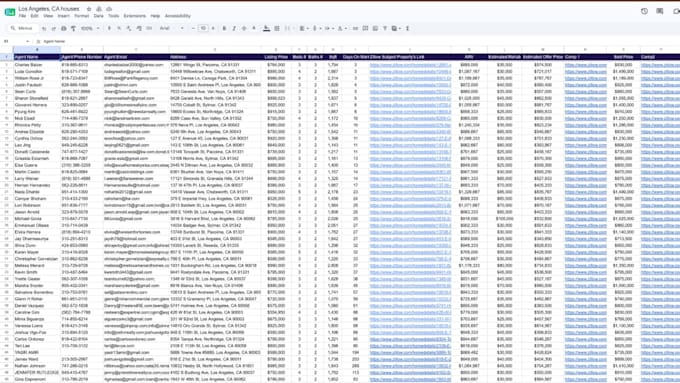Viewport: 680px width, 383px height.
Task: Open version history clock icon
Action: (644, 11)
